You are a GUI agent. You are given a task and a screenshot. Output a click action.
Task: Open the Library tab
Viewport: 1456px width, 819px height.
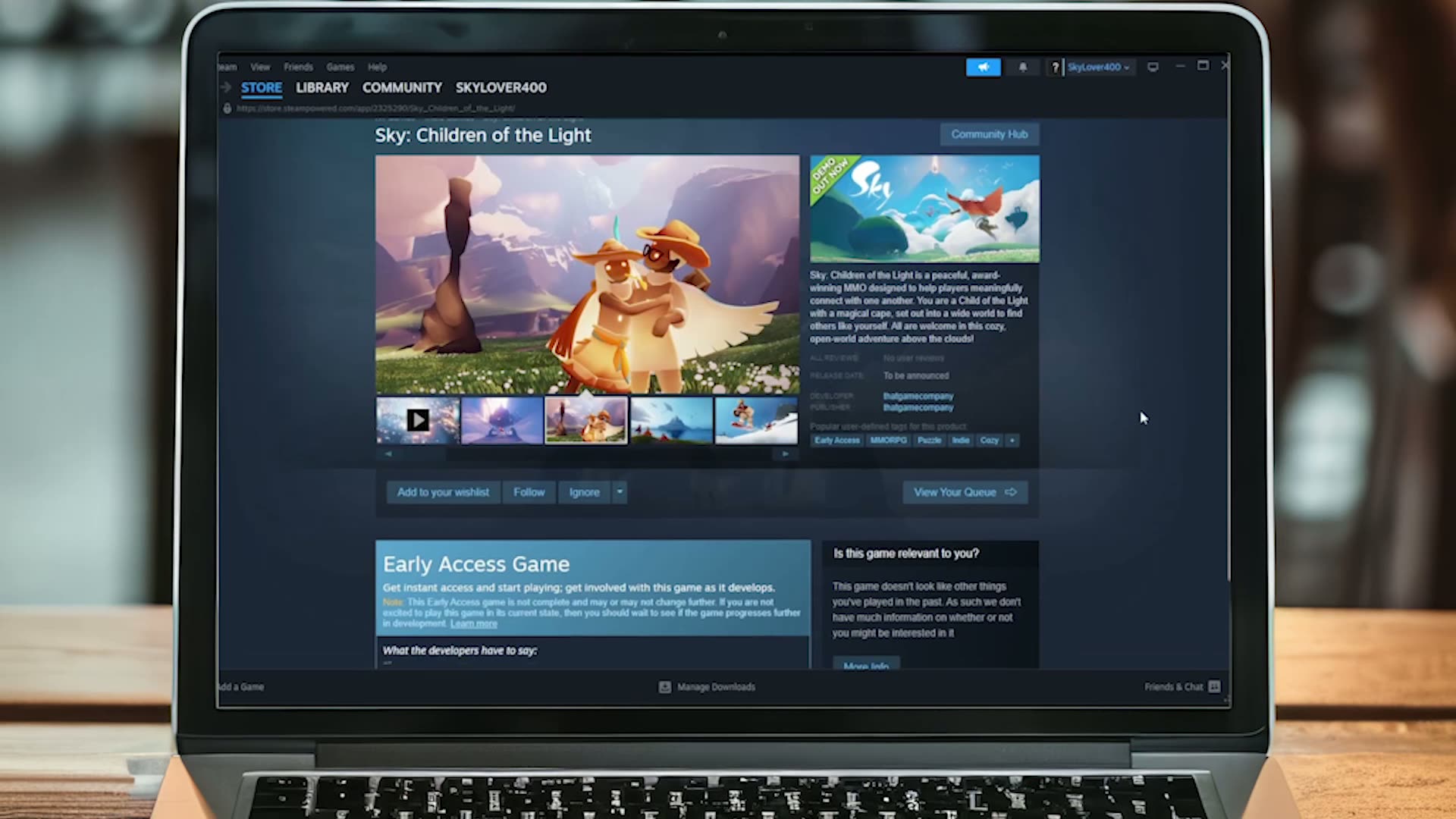tap(322, 87)
